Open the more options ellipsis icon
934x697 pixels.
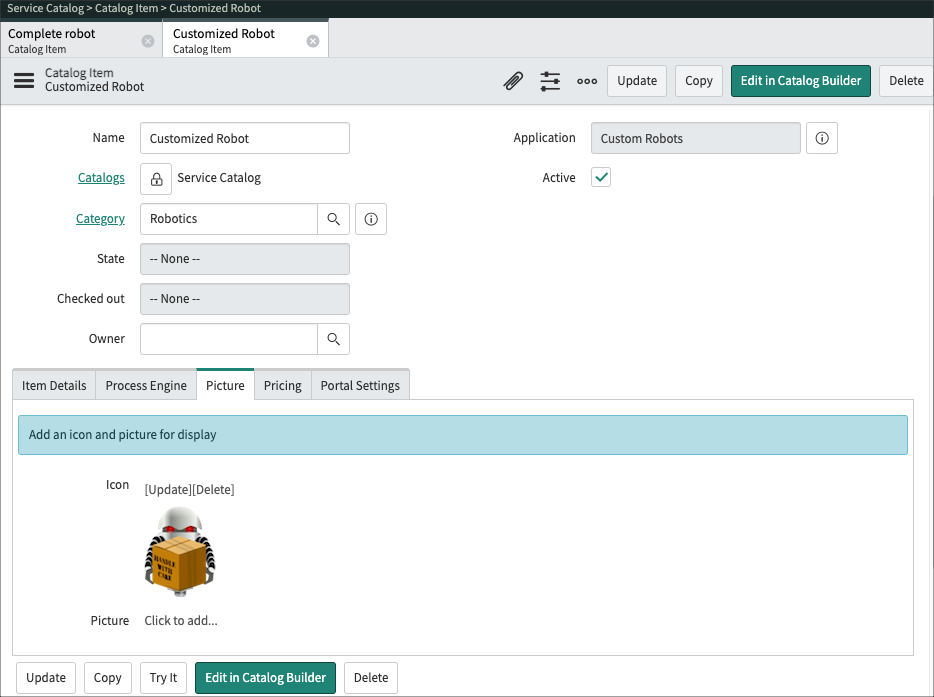point(586,81)
